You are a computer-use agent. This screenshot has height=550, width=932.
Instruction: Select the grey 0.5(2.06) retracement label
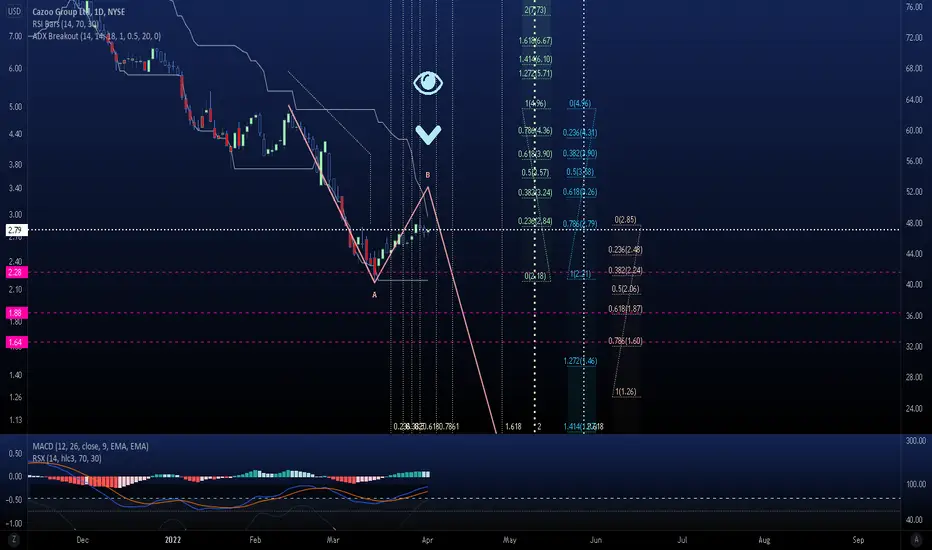[x=625, y=288]
